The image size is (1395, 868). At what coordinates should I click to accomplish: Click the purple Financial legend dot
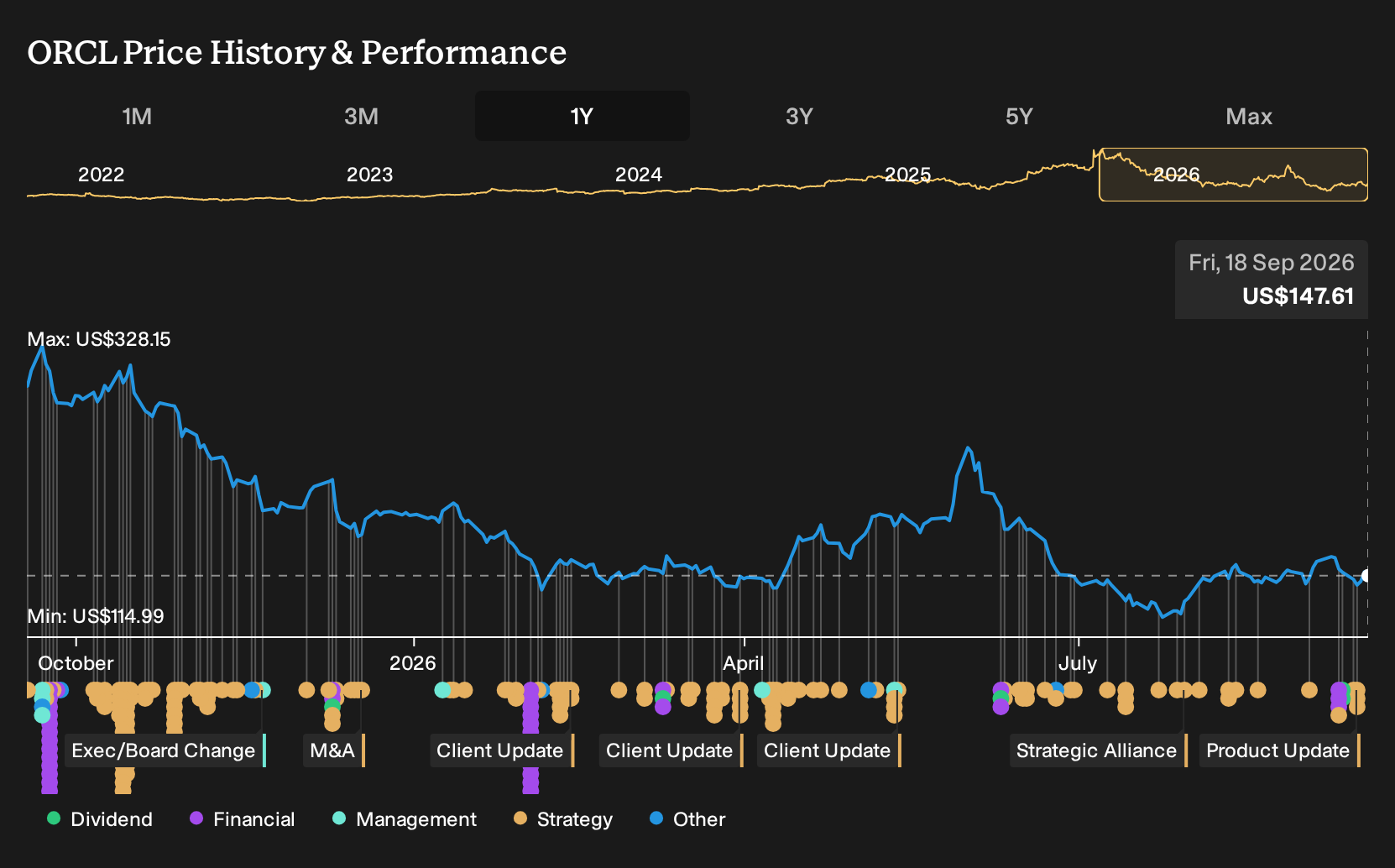[x=196, y=818]
